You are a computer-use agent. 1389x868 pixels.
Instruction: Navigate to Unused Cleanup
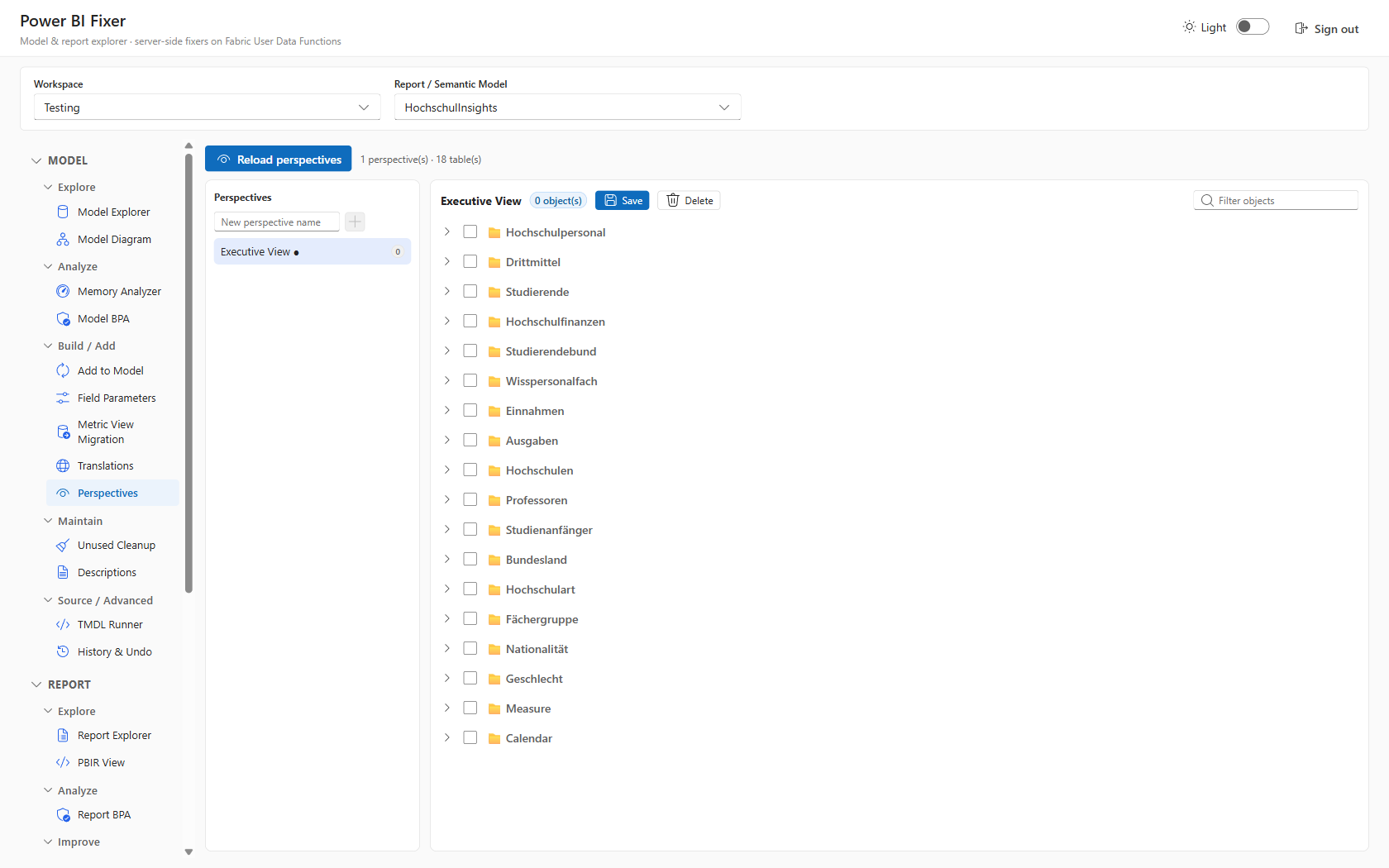[x=113, y=545]
